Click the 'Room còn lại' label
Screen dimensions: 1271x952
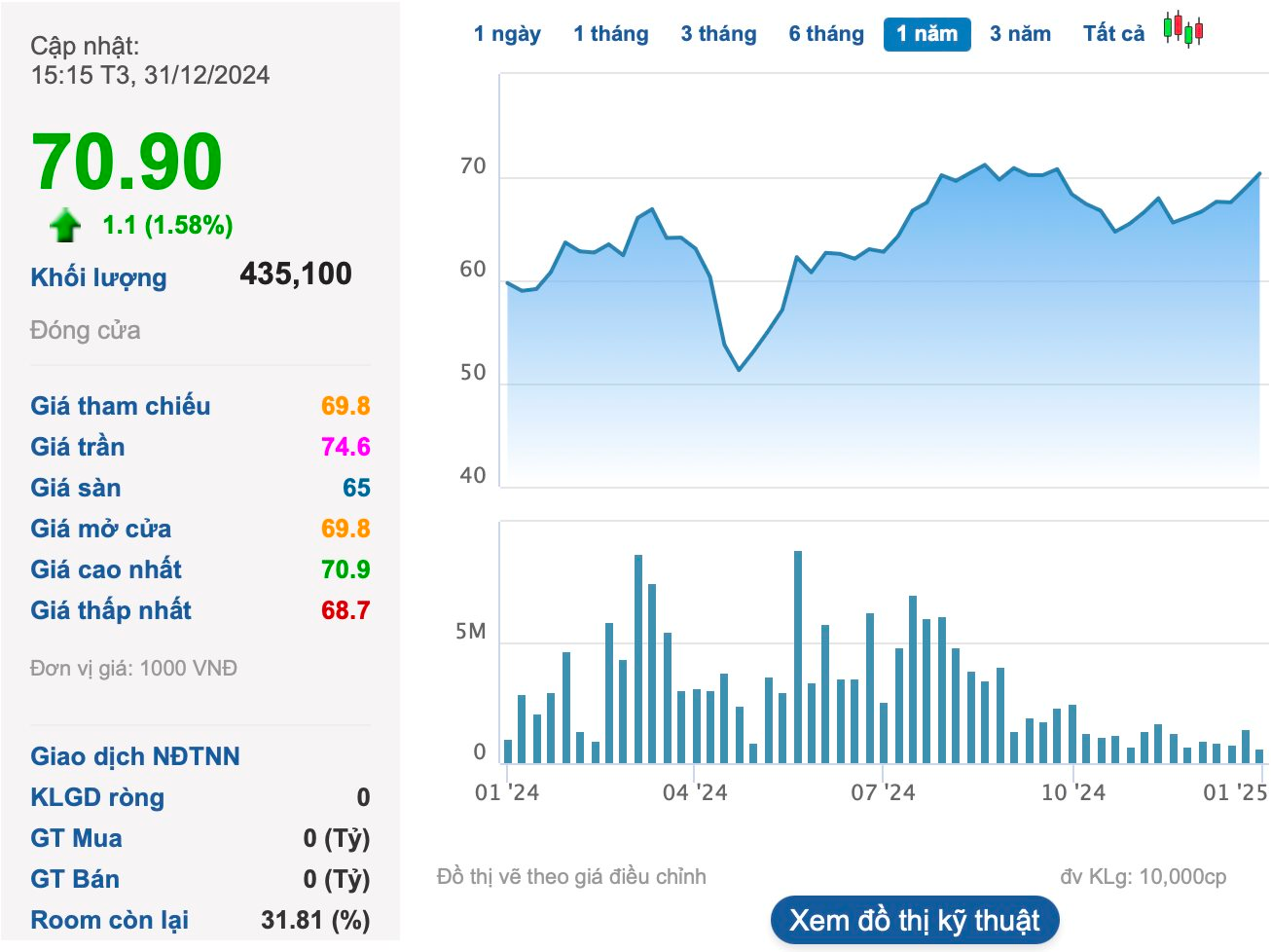point(110,920)
